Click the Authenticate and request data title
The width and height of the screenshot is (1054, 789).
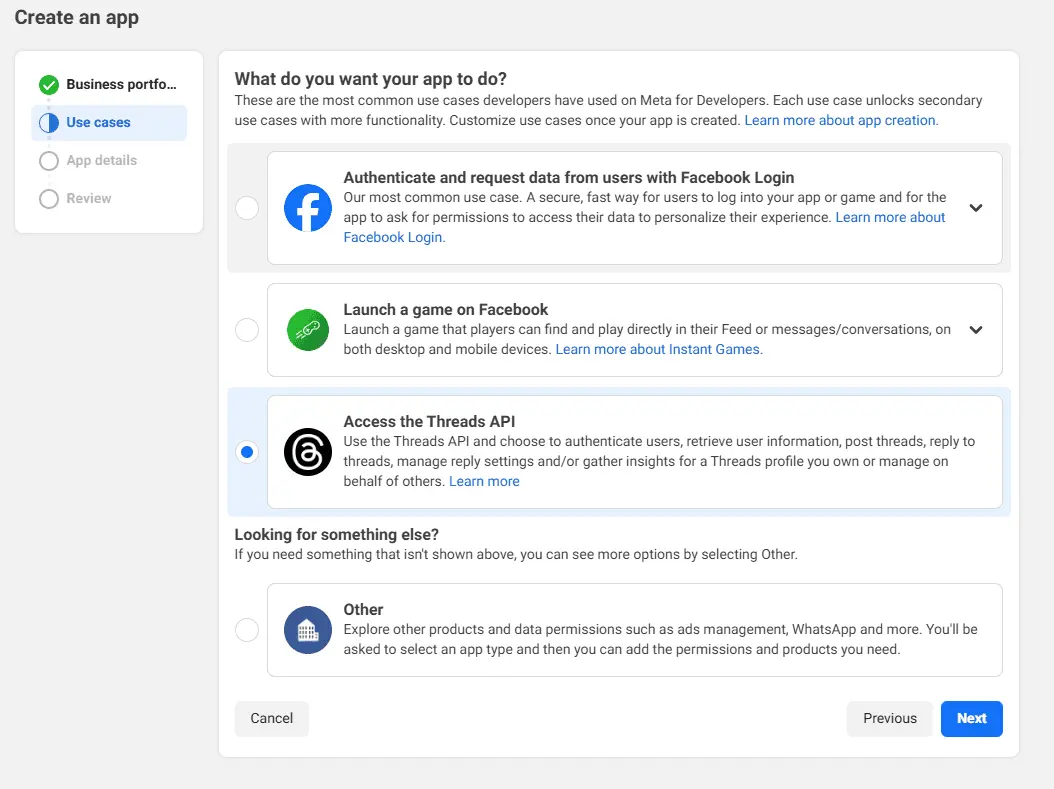[569, 177]
